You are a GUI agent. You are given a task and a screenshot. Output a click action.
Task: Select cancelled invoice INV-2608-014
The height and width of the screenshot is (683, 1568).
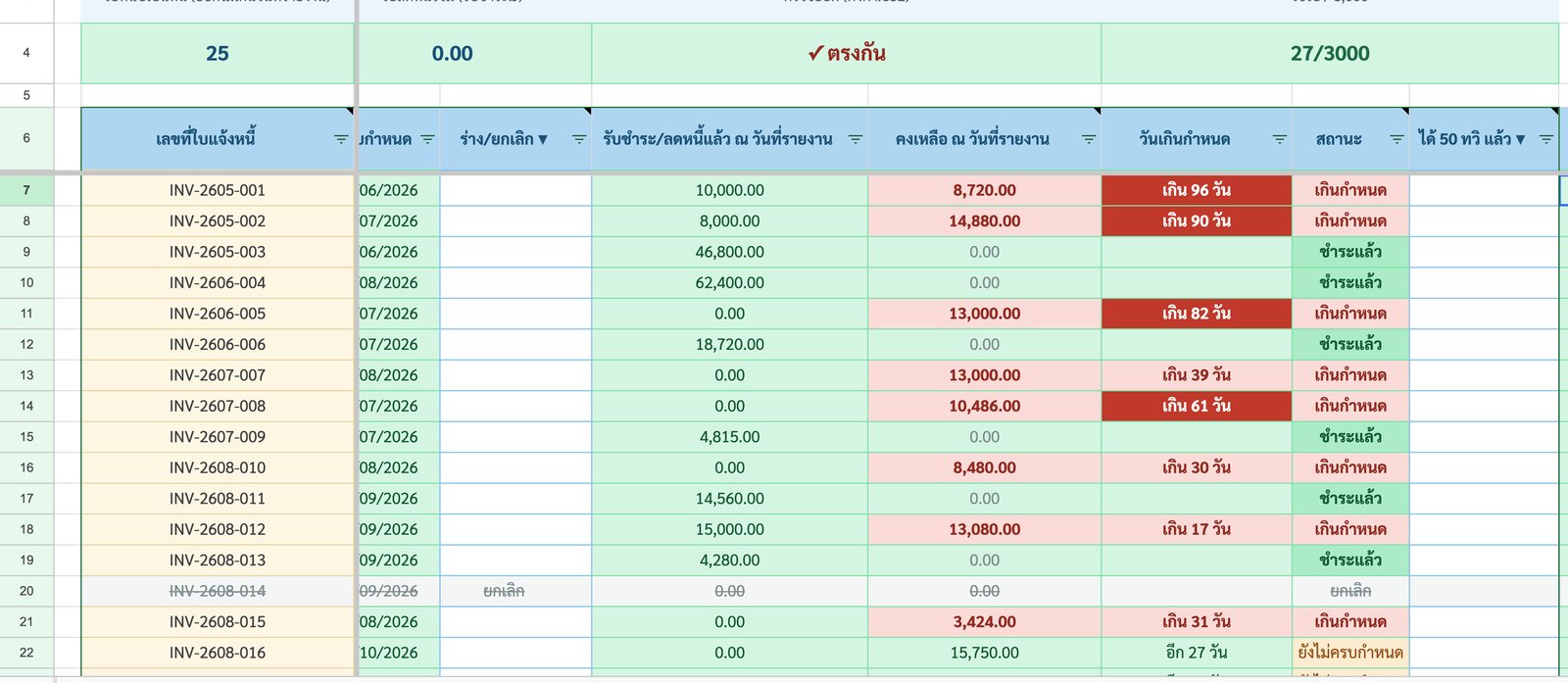tap(218, 591)
